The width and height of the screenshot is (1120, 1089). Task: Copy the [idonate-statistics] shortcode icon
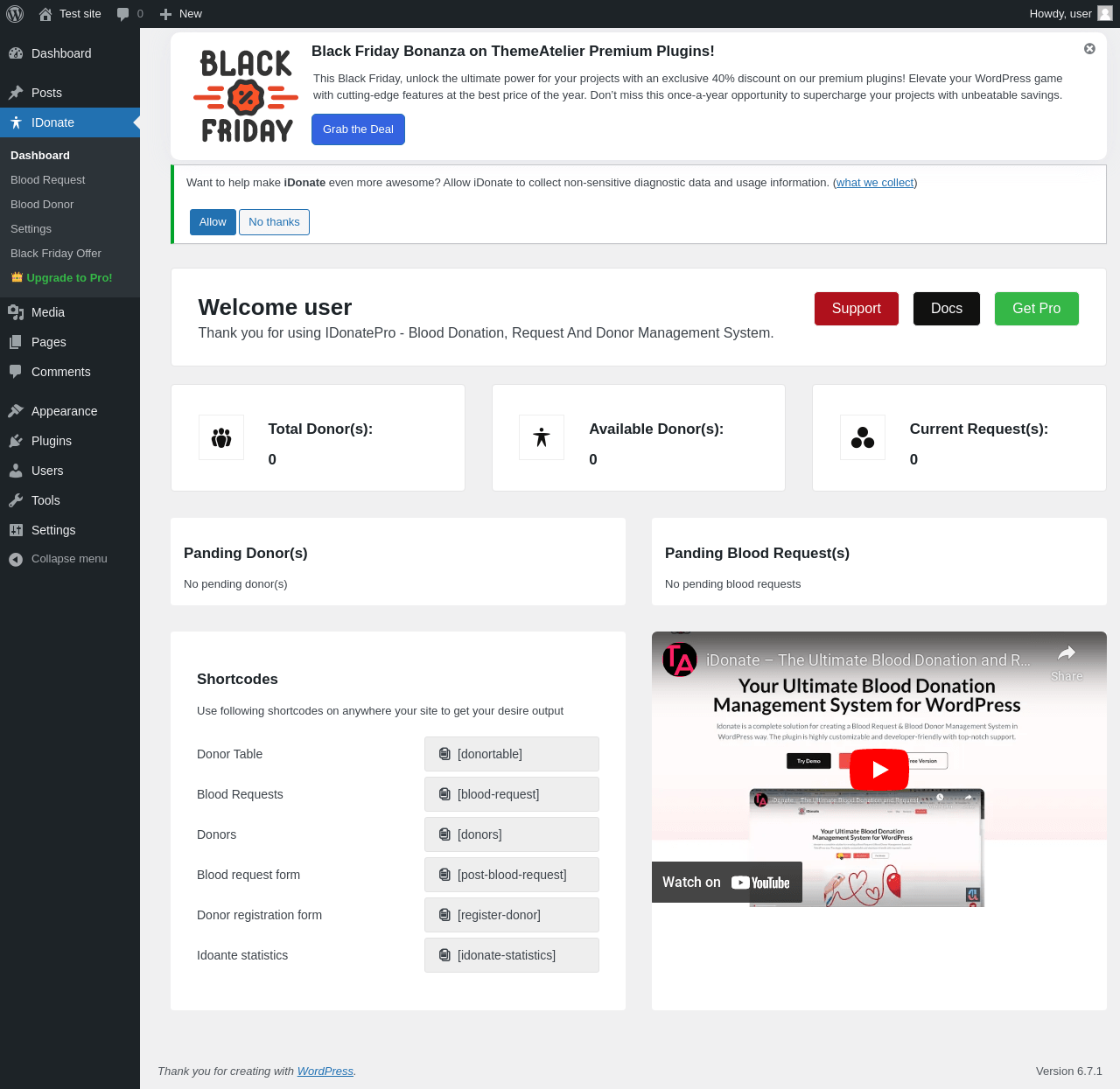pyautogui.click(x=444, y=955)
